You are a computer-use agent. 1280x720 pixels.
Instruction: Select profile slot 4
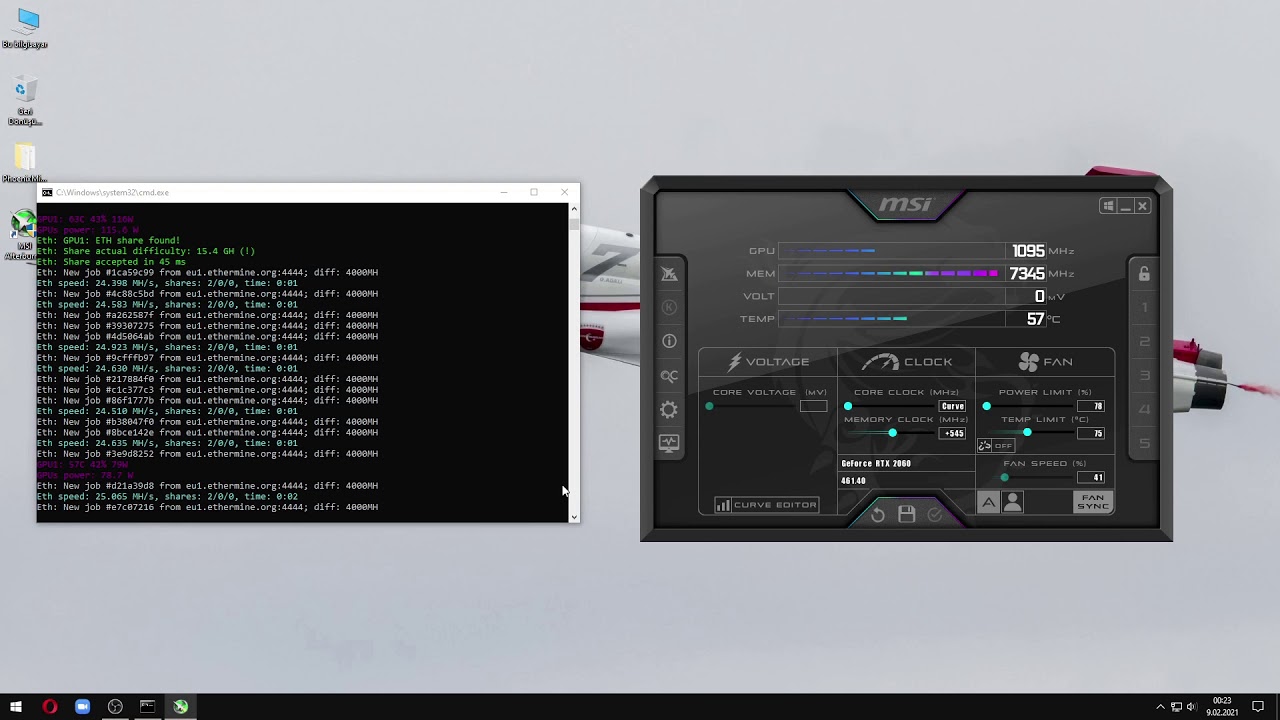pyautogui.click(x=1145, y=410)
